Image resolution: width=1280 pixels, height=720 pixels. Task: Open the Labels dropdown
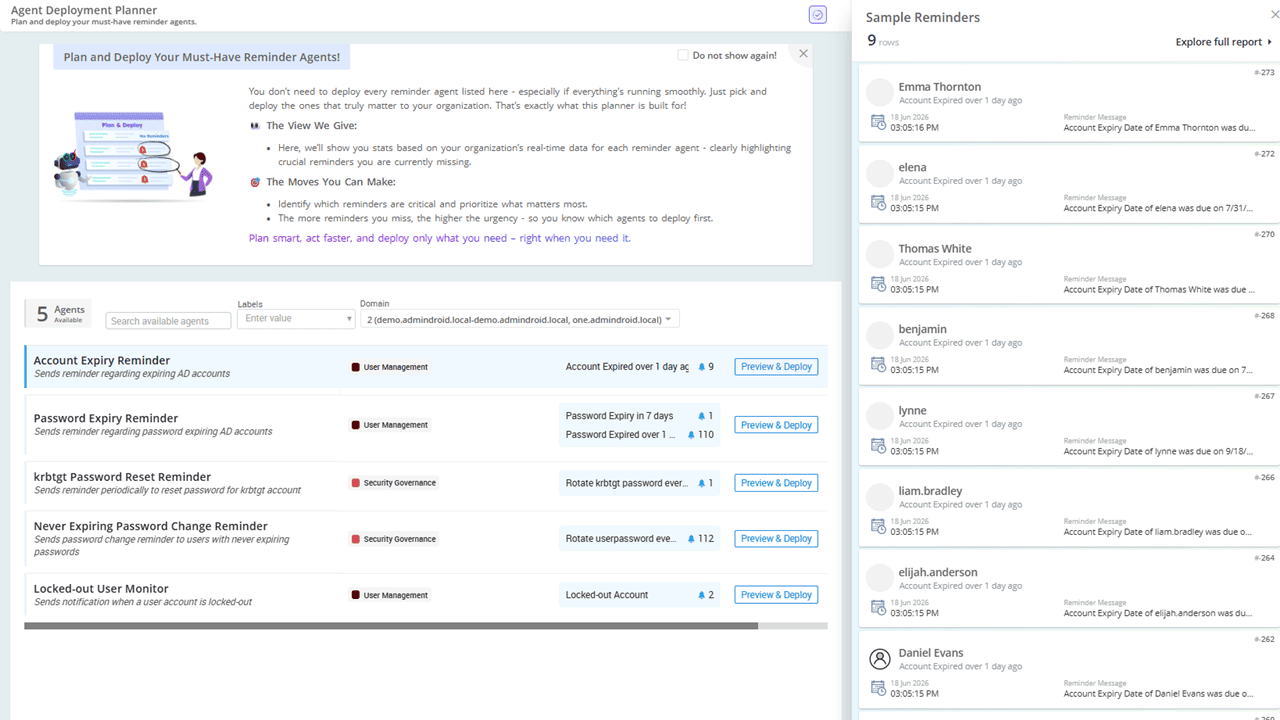(x=296, y=318)
